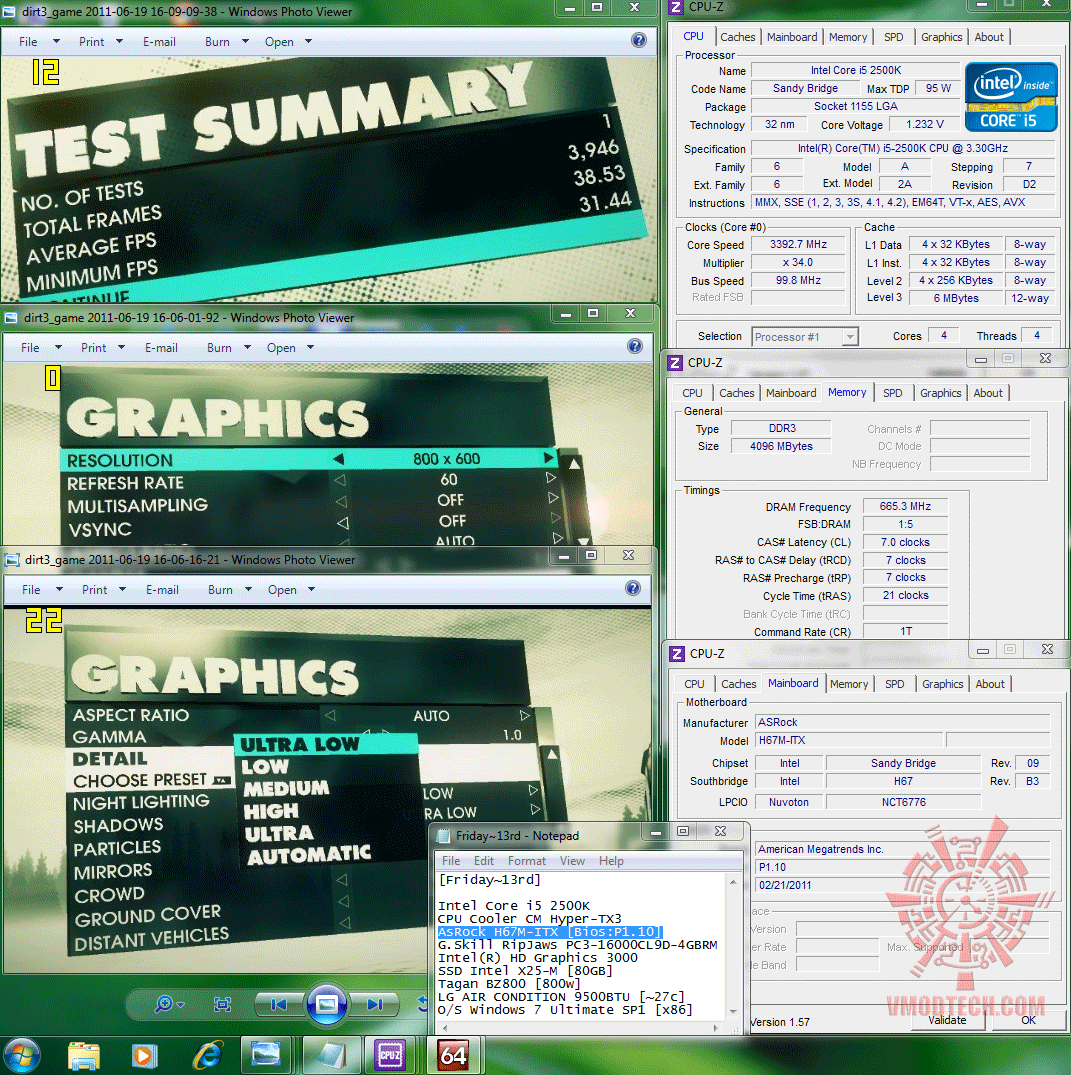1071x1075 pixels.
Task: Open help in the 16-06-01-92 Photo Viewer
Action: (x=635, y=346)
